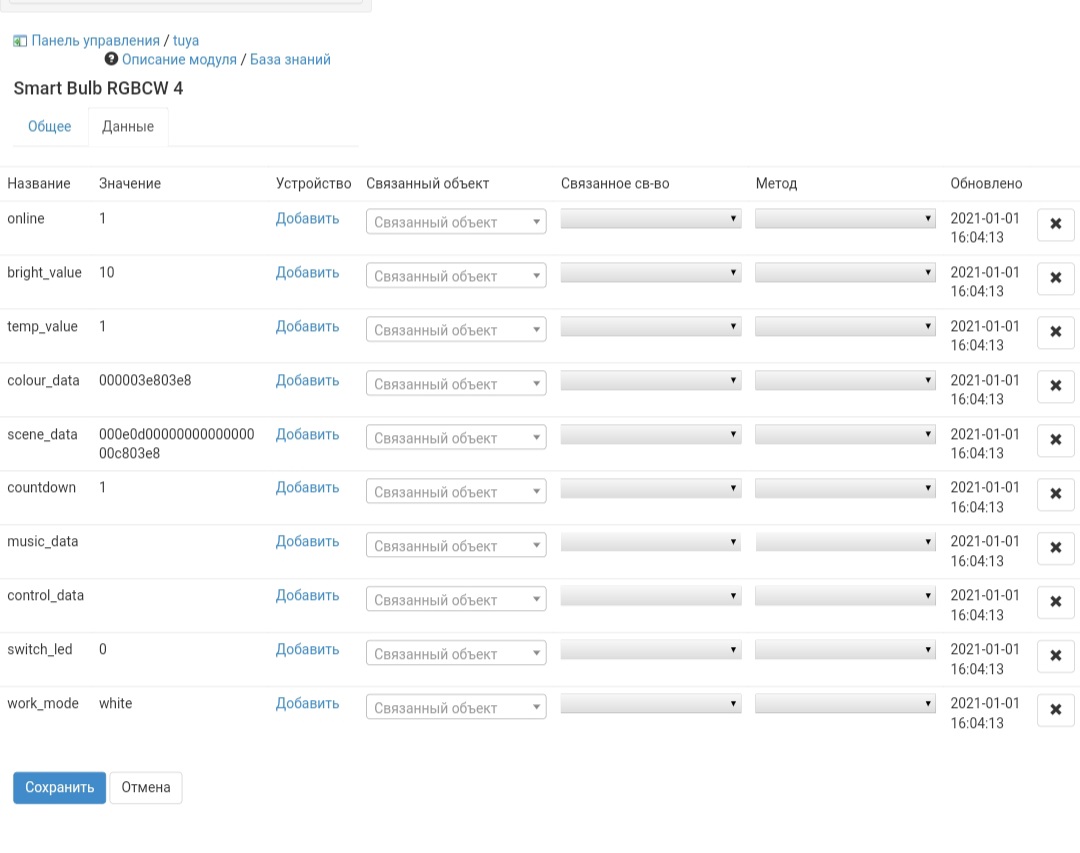The height and width of the screenshot is (853, 1080).
Task: Expand Связанное св-во dropdown for temp_value
Action: 651,327
